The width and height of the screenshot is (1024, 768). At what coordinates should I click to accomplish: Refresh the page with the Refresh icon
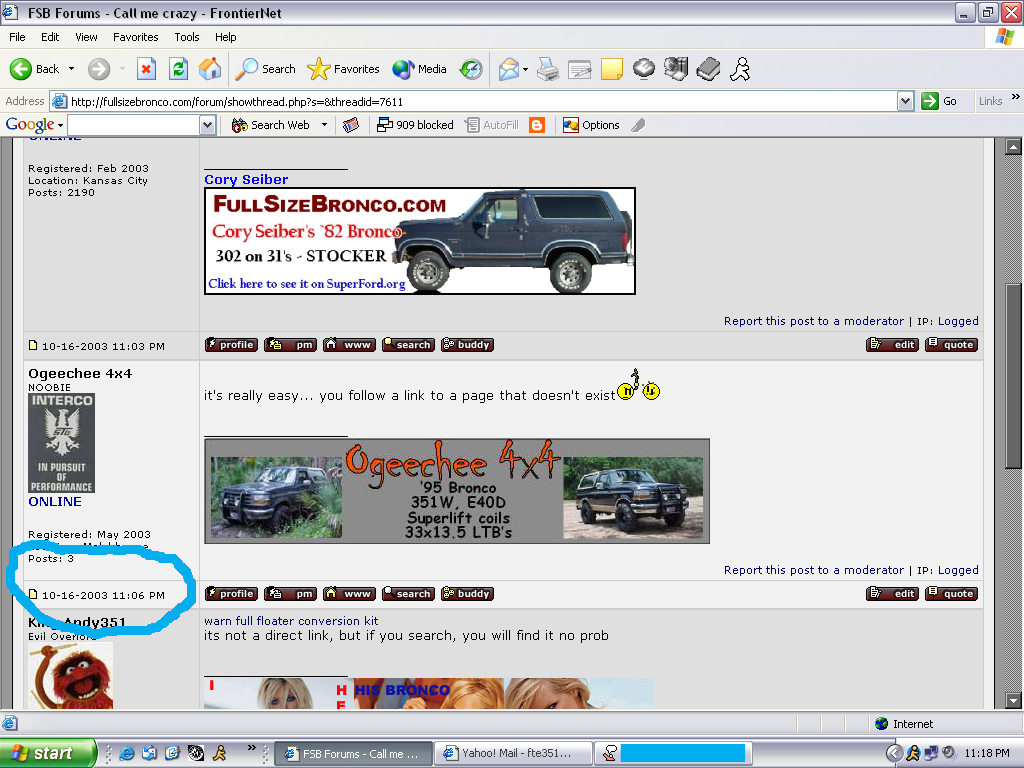[178, 69]
